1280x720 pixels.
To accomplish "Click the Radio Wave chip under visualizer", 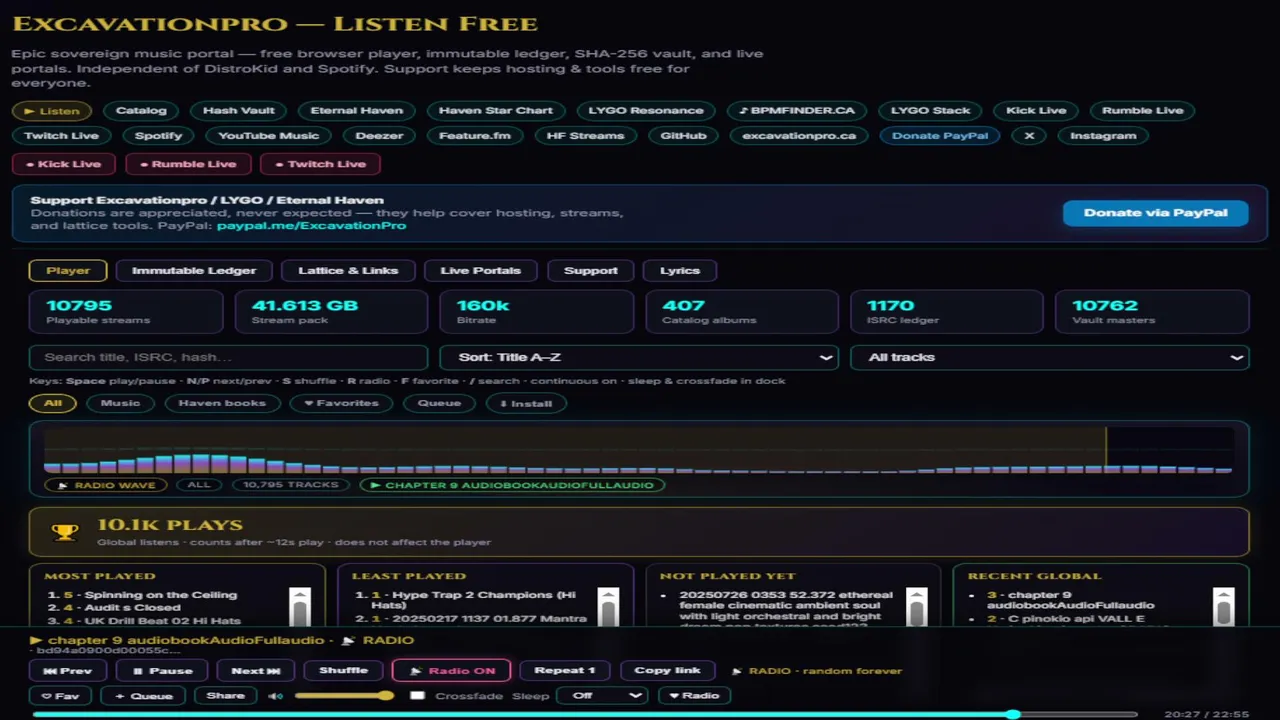I will click(x=106, y=485).
